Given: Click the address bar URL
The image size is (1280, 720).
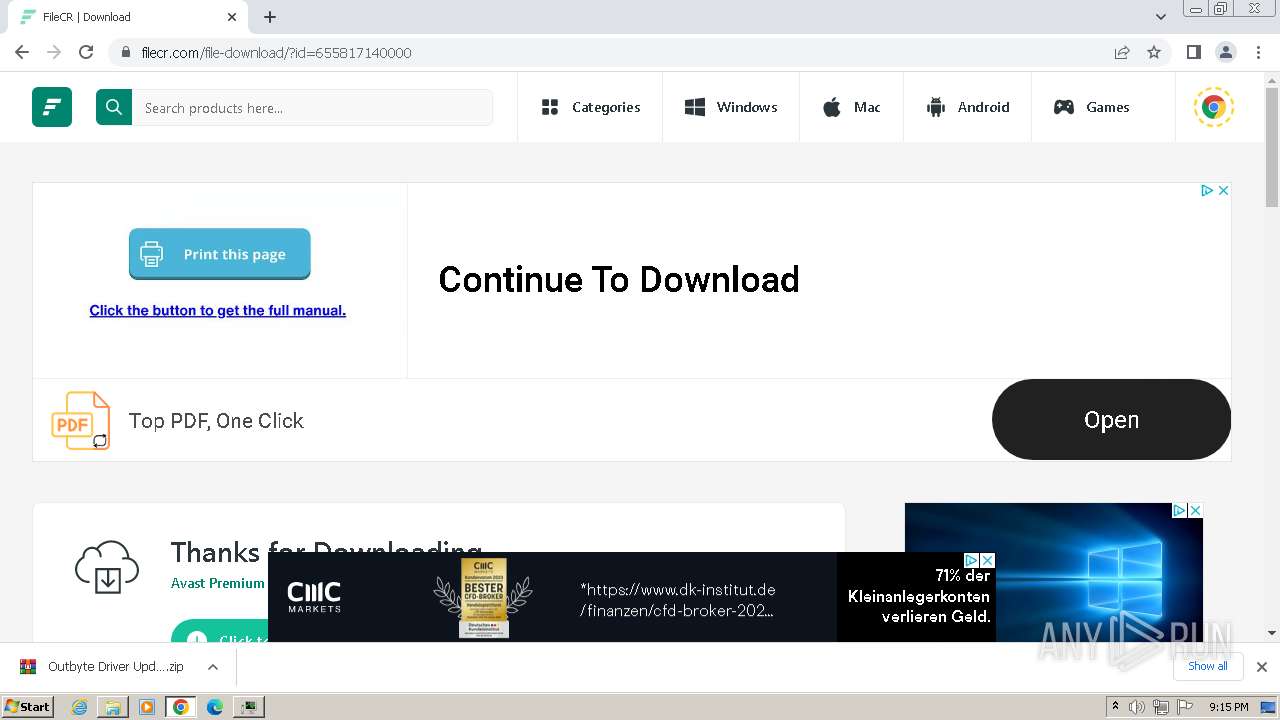Looking at the screenshot, I should point(277,53).
